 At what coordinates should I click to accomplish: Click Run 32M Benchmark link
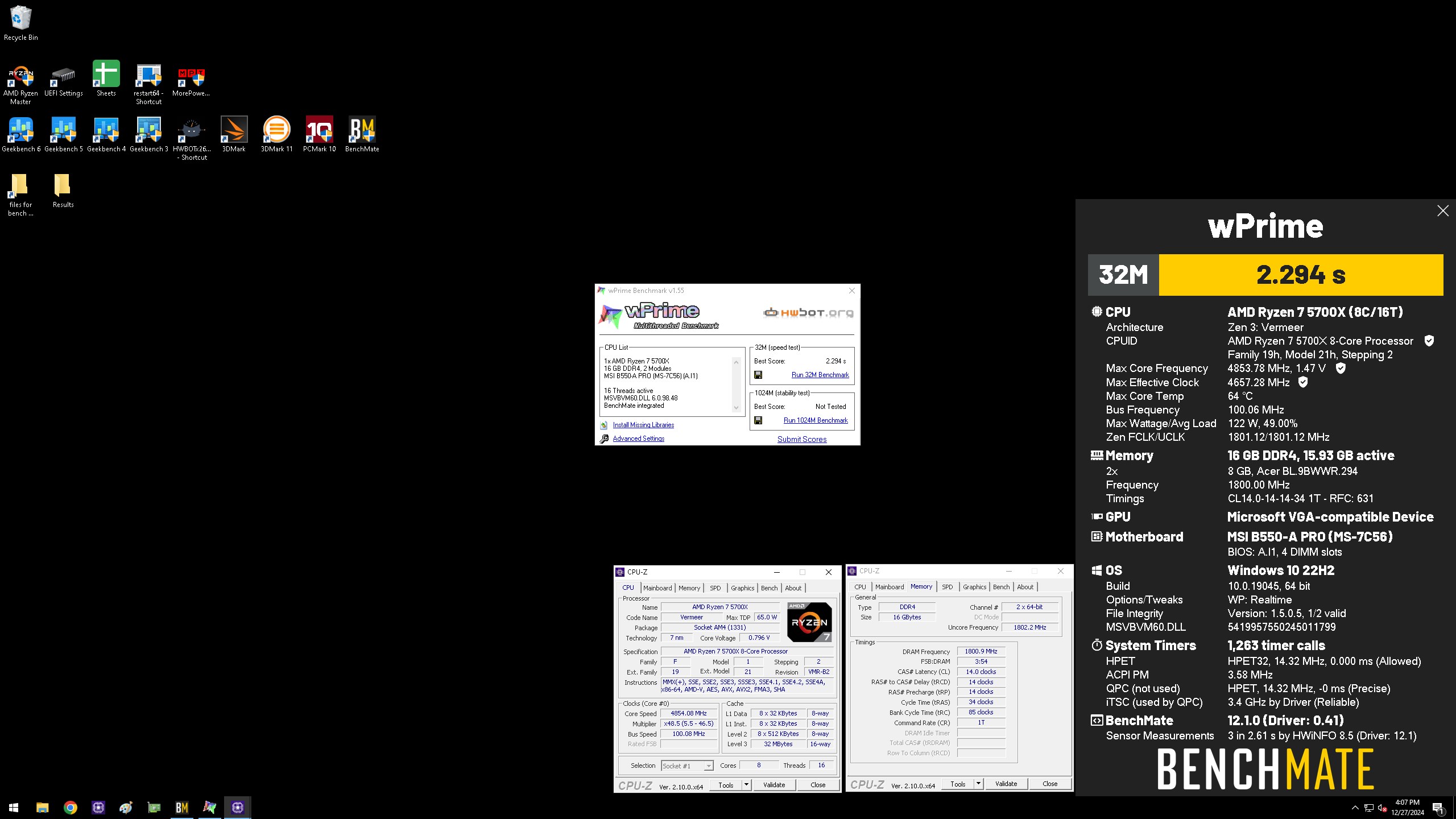pos(820,375)
